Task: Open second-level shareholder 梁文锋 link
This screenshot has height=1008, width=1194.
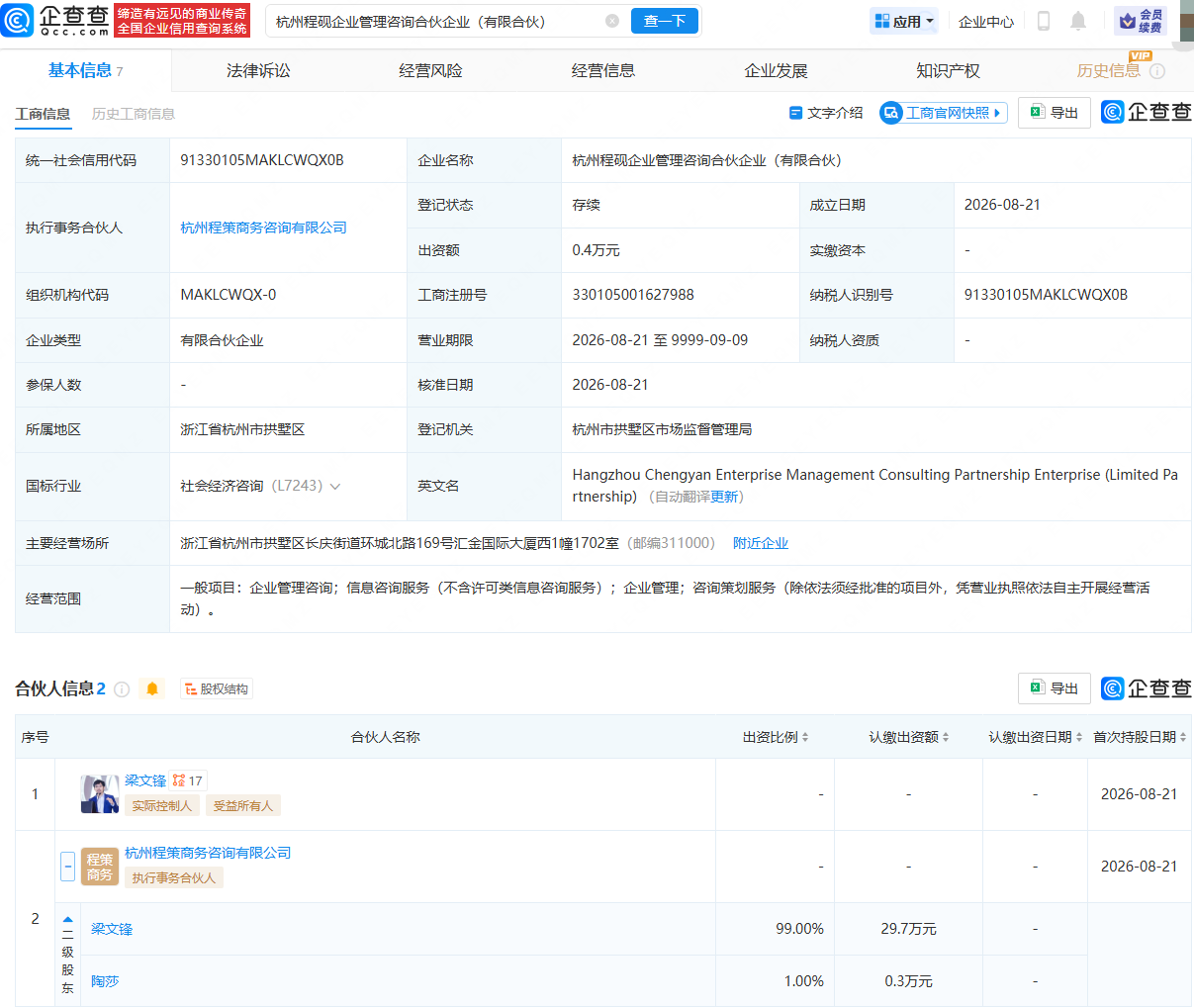Action: point(112,929)
